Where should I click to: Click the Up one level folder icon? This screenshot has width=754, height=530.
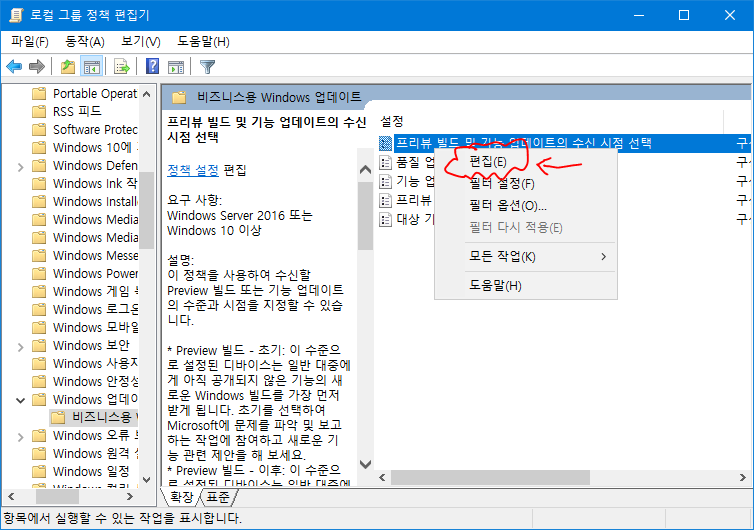[68, 66]
